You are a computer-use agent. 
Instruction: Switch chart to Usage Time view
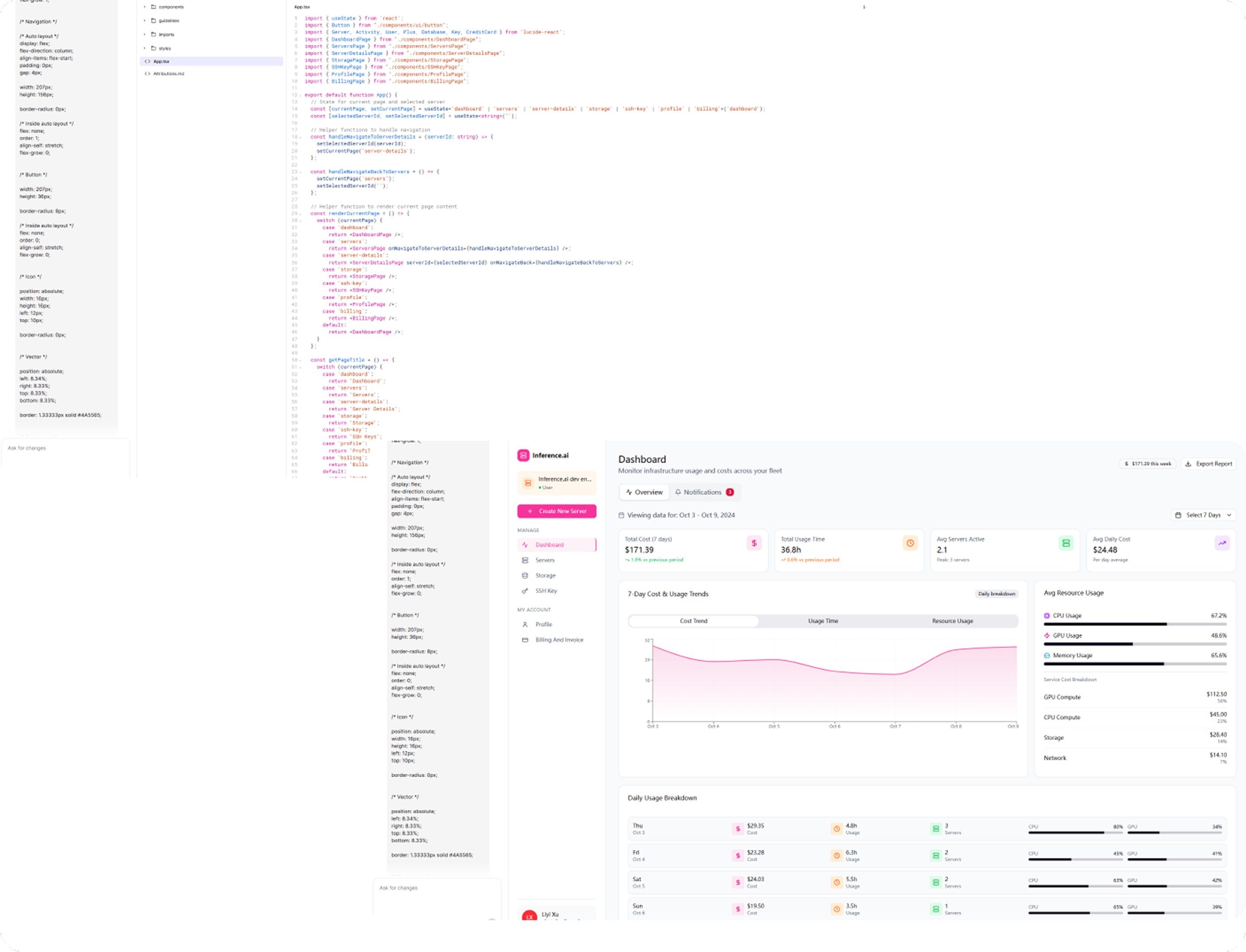pyautogui.click(x=823, y=621)
